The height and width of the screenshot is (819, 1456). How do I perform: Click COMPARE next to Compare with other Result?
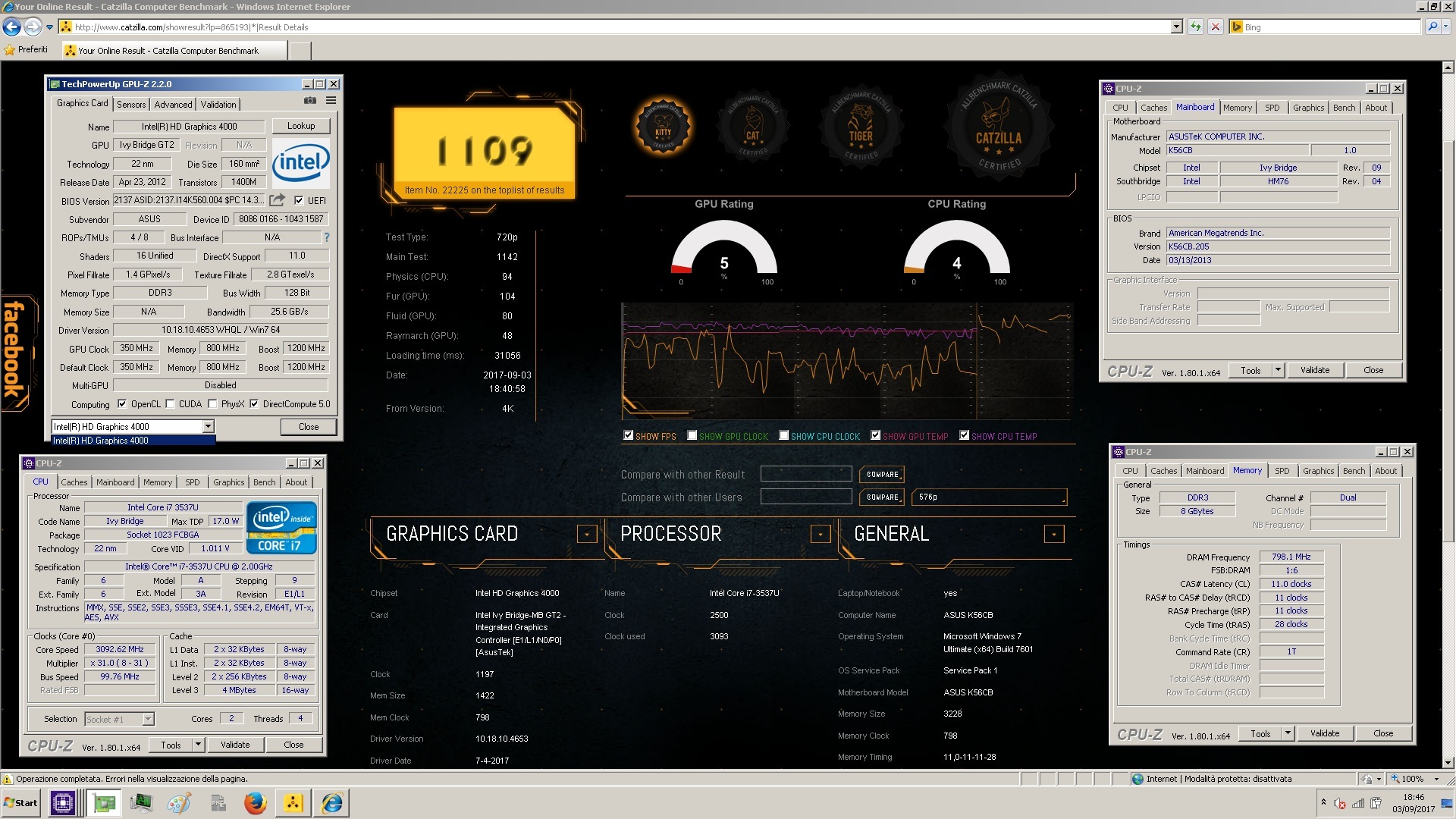click(883, 475)
